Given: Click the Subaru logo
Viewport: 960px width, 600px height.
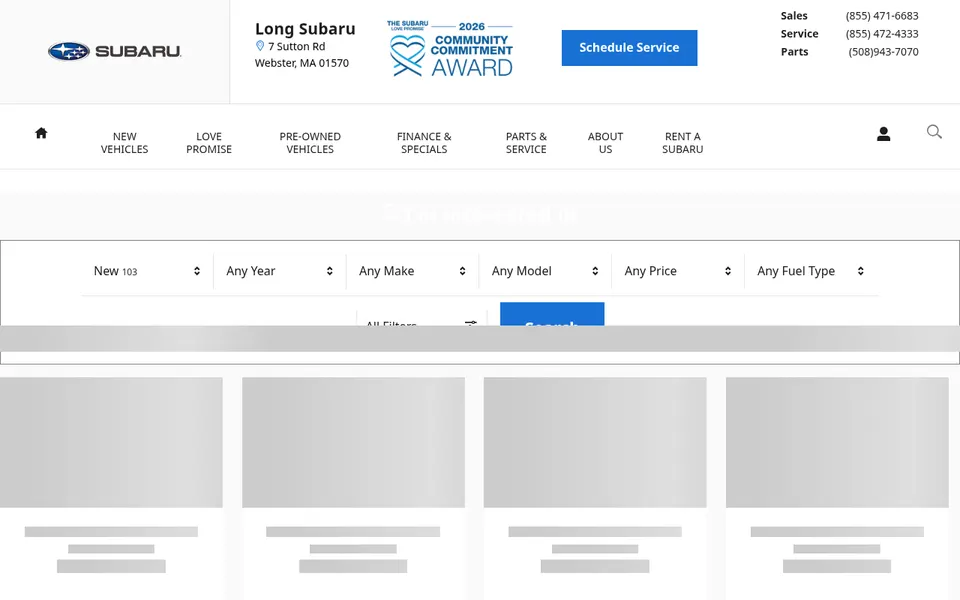Looking at the screenshot, I should click(114, 51).
